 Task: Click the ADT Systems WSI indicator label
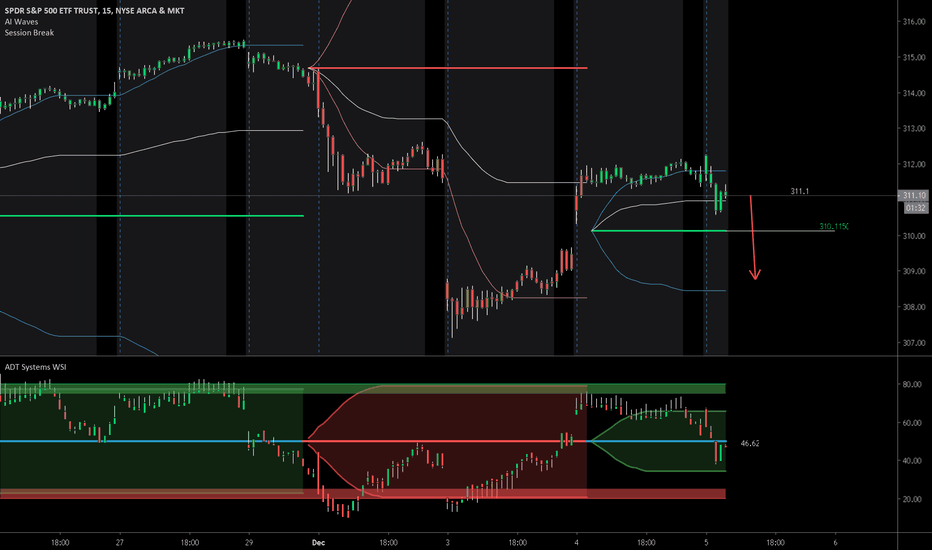36,367
